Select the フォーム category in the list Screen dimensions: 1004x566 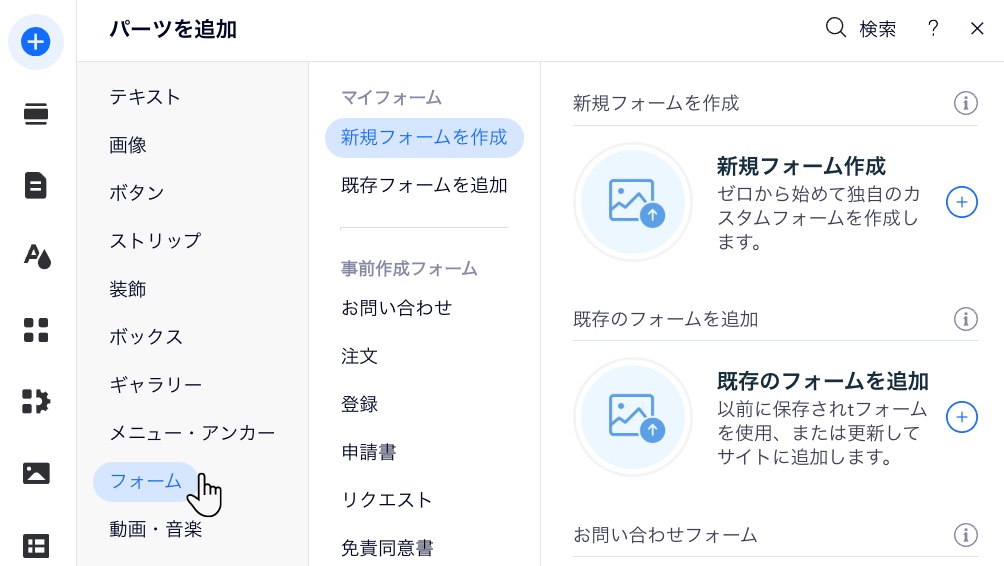coord(146,481)
